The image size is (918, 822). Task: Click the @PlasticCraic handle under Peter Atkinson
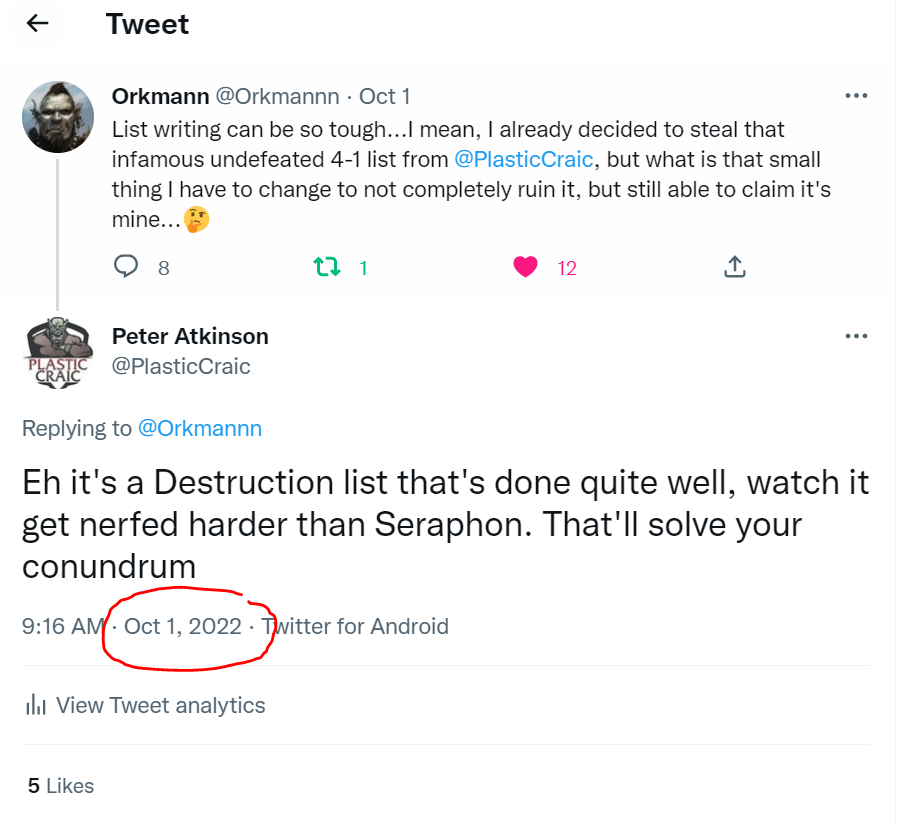point(181,366)
